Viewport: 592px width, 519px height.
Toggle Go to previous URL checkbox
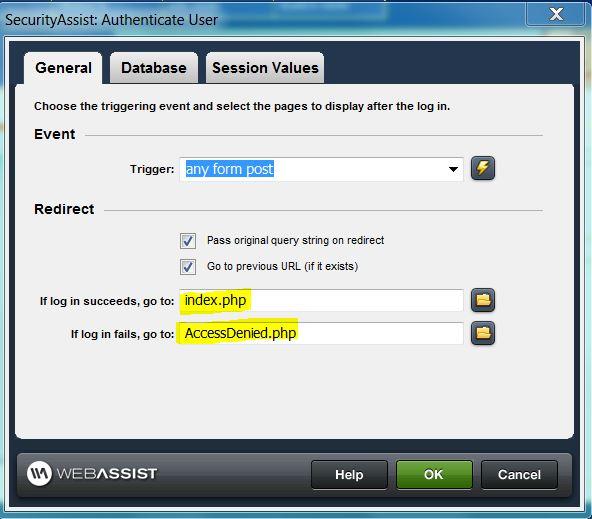pyautogui.click(x=188, y=266)
